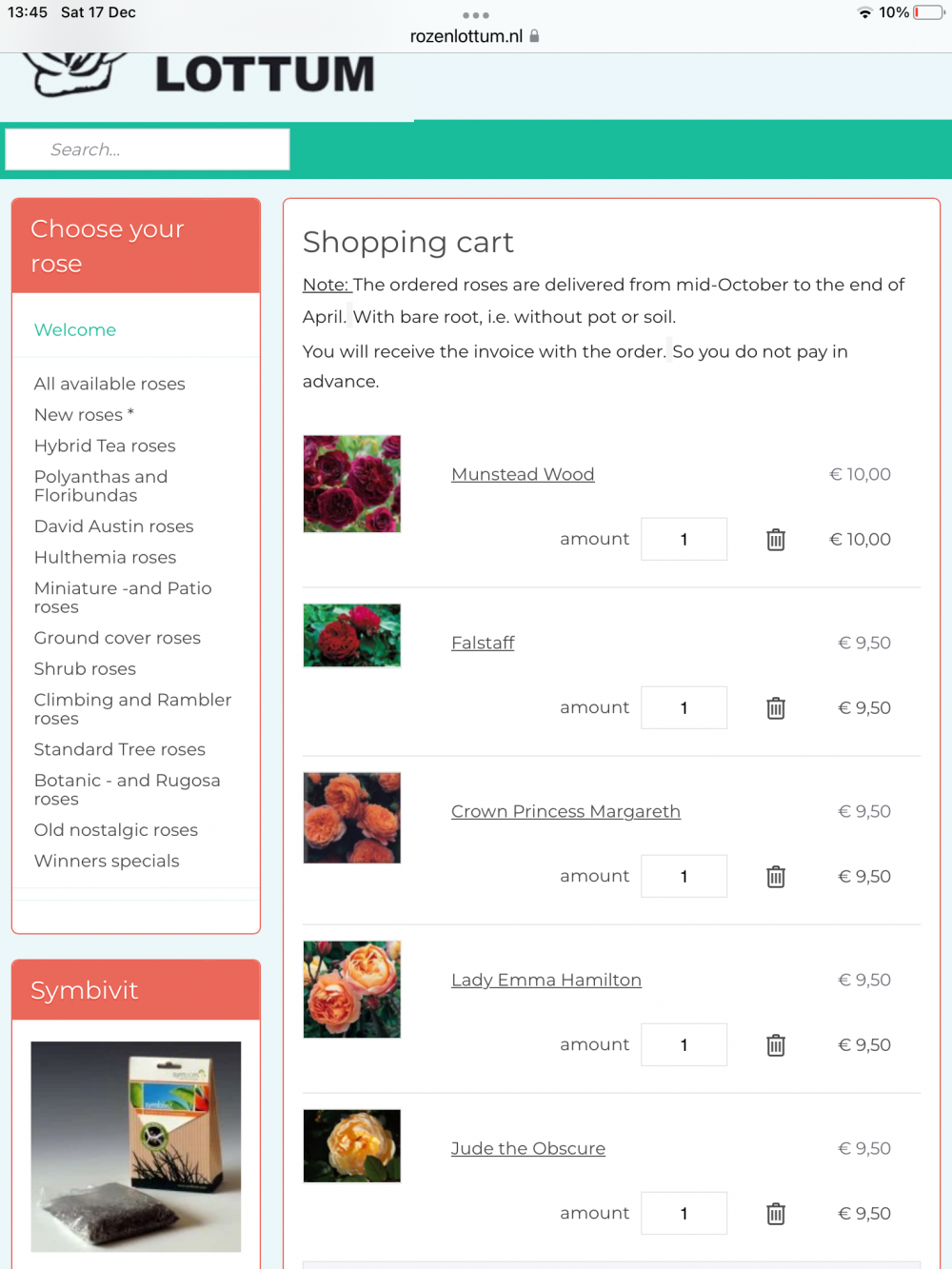Open the Falstaff rose link
Screen dimensions: 952x1269
[483, 643]
